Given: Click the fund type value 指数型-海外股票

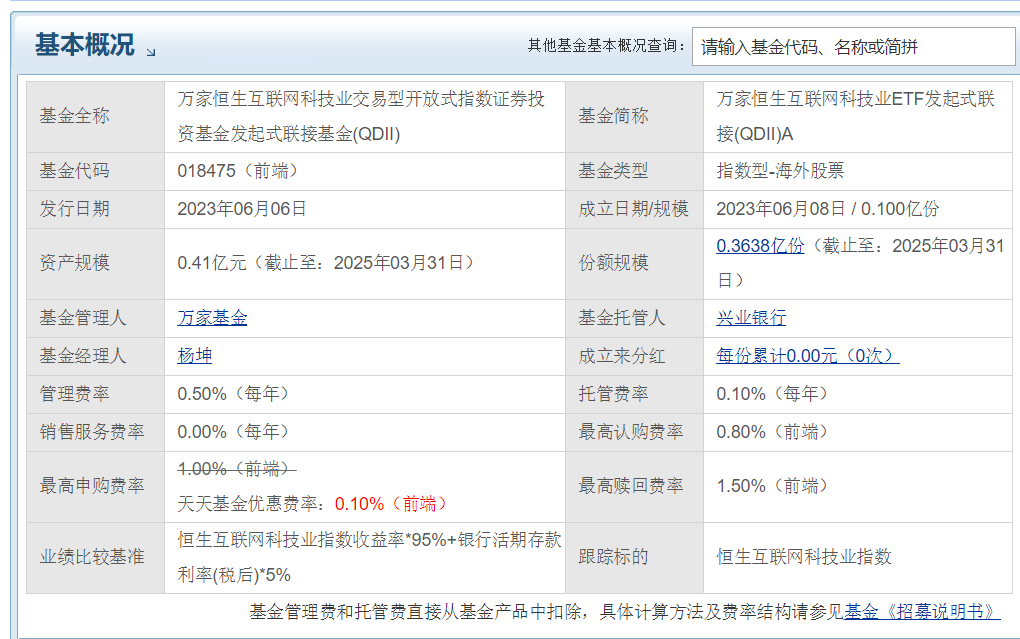Looking at the screenshot, I should 780,171.
